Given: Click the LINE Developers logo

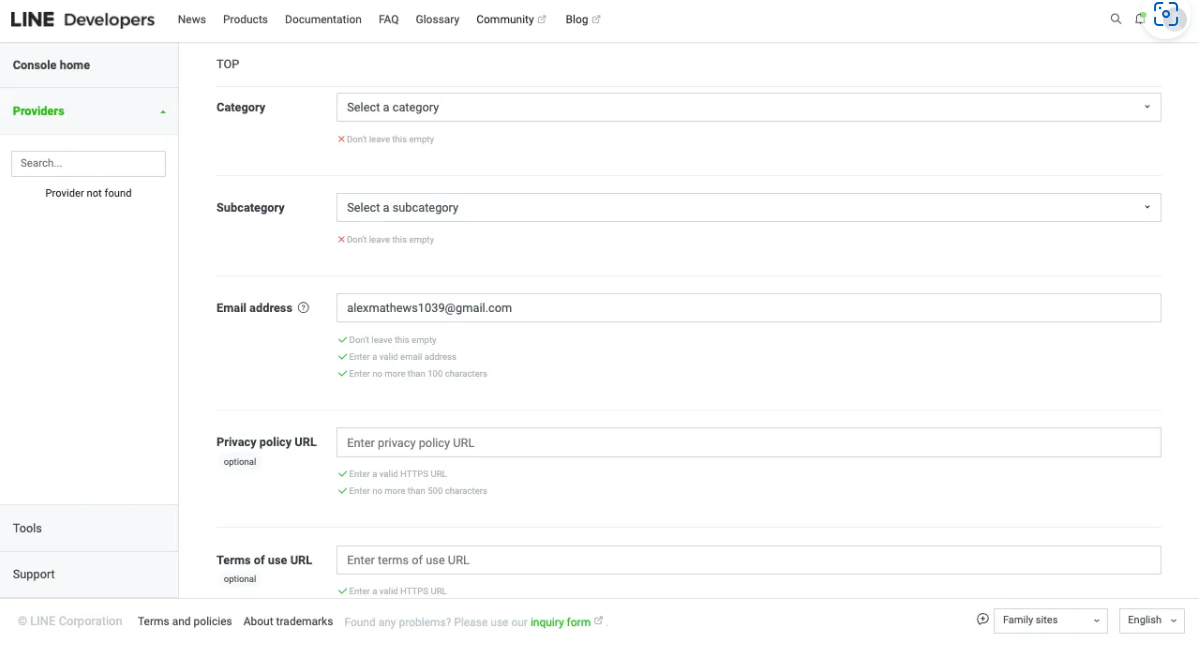Looking at the screenshot, I should click(82, 20).
